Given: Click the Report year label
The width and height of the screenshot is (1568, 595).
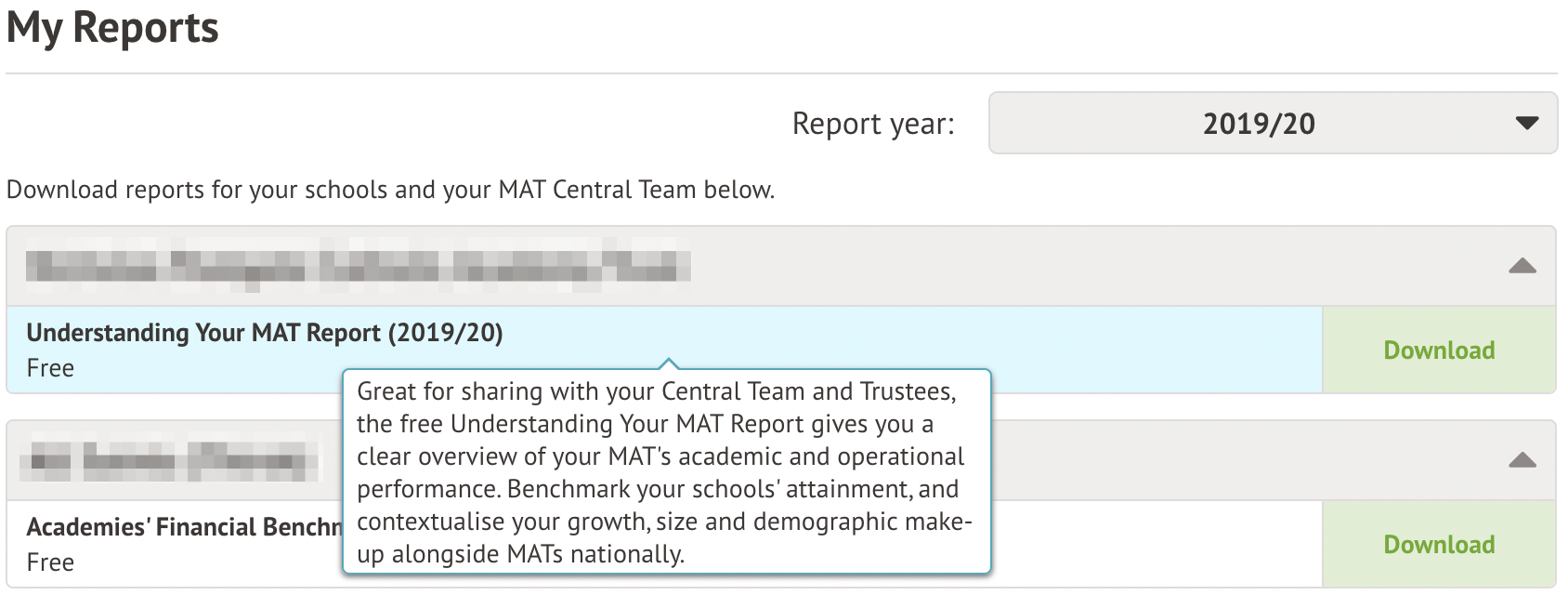Looking at the screenshot, I should [872, 124].
